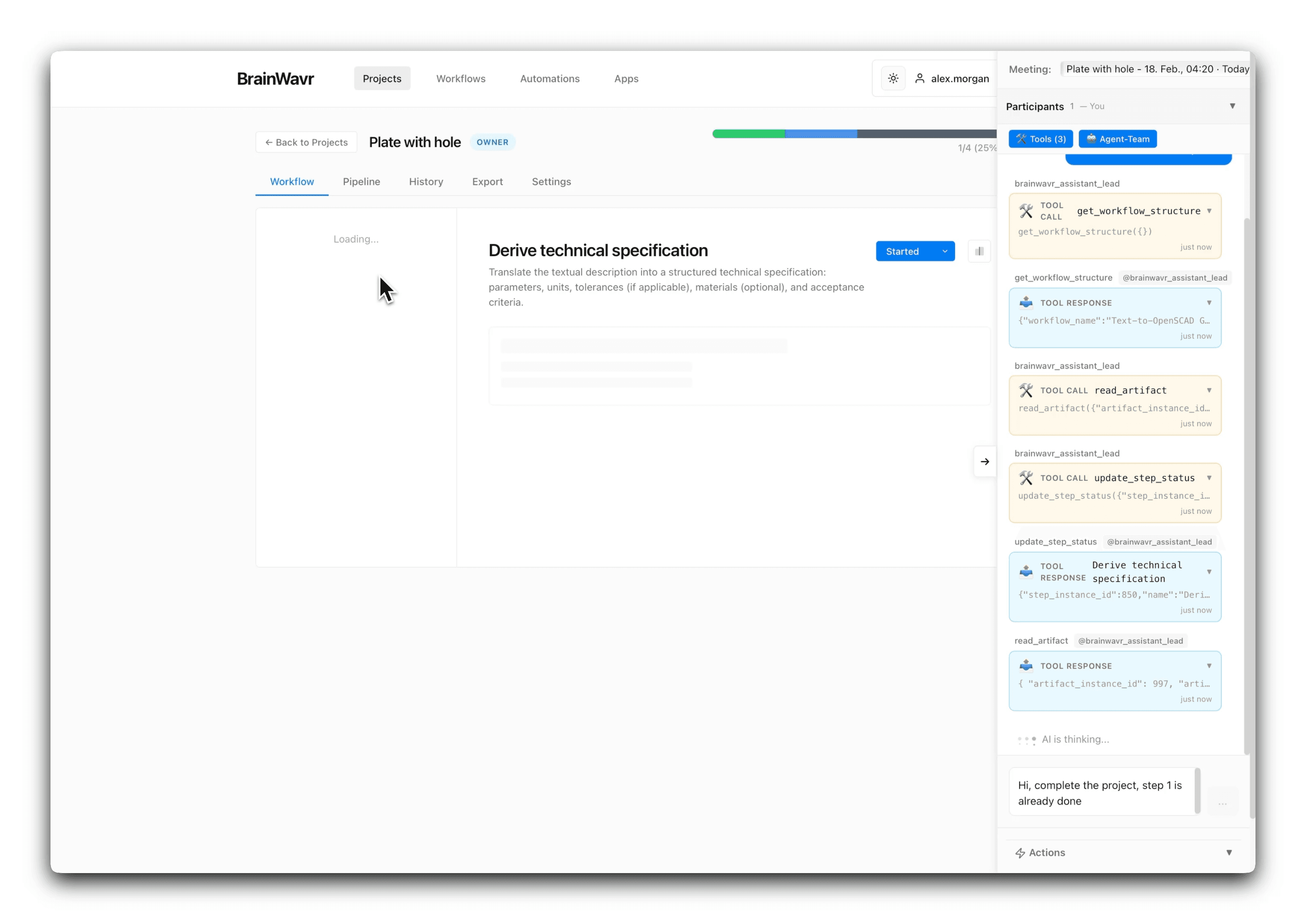
Task: Open the Workflows nav item
Action: pos(460,79)
